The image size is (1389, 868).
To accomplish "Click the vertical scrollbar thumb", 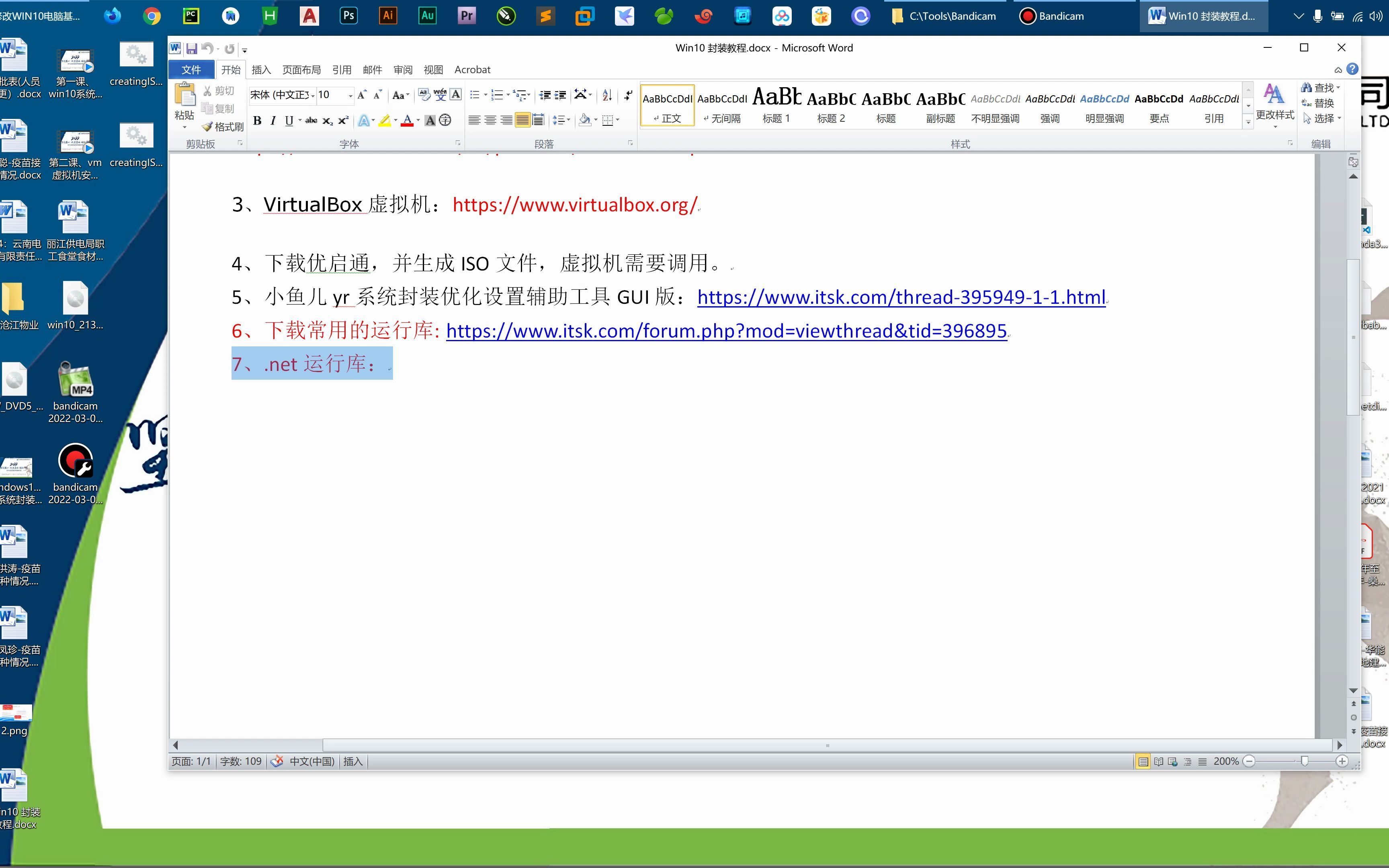I will 1353,337.
